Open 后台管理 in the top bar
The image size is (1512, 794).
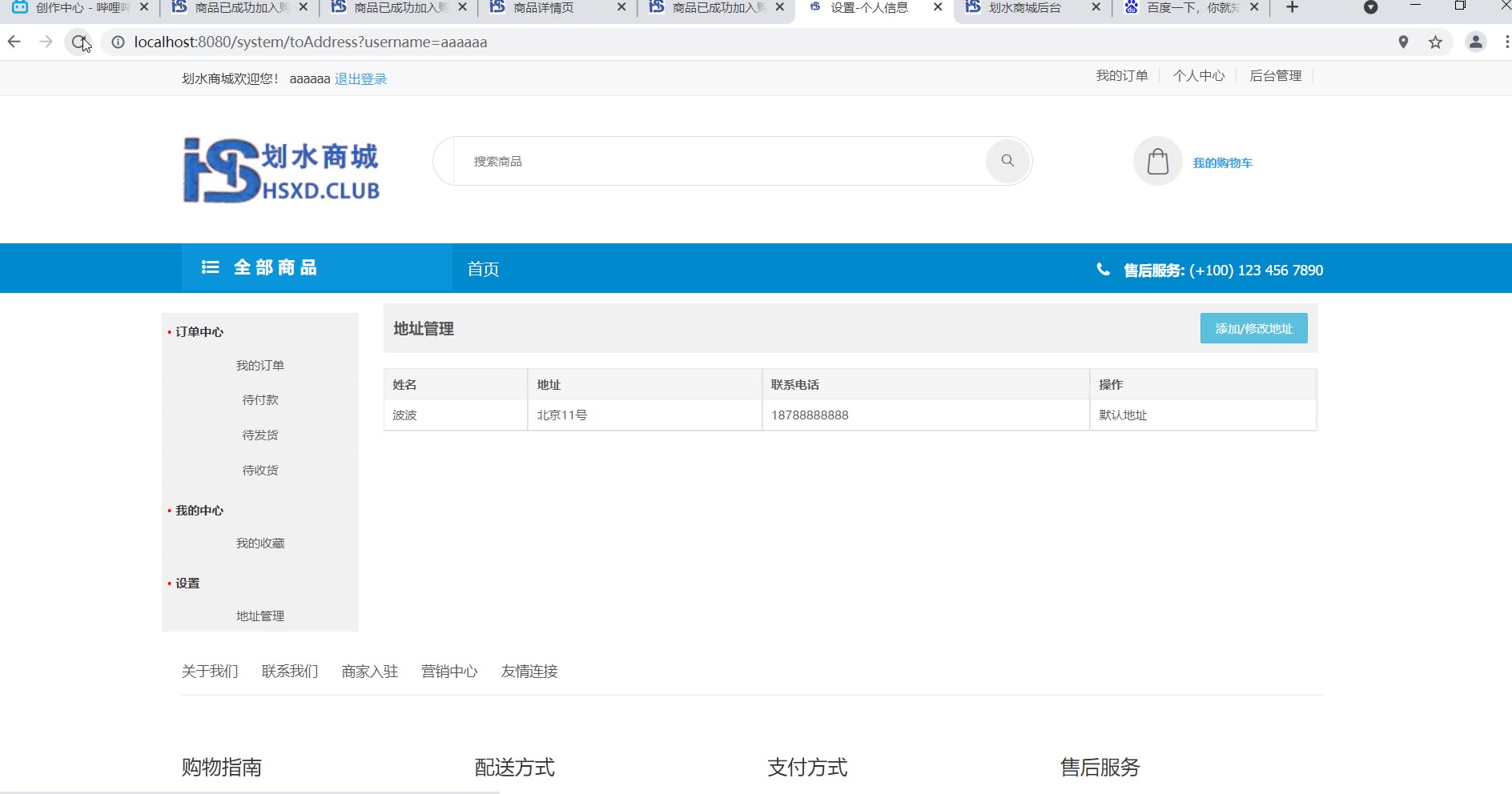pyautogui.click(x=1275, y=76)
